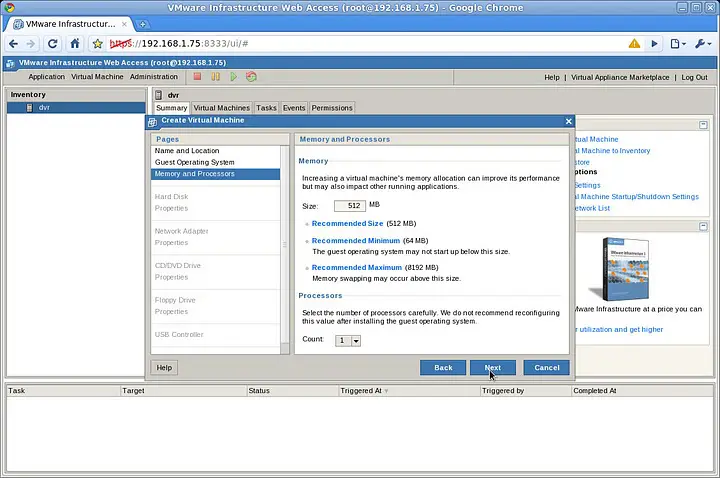
Task: Switch to the Virtual Machines tab
Action: tap(221, 108)
